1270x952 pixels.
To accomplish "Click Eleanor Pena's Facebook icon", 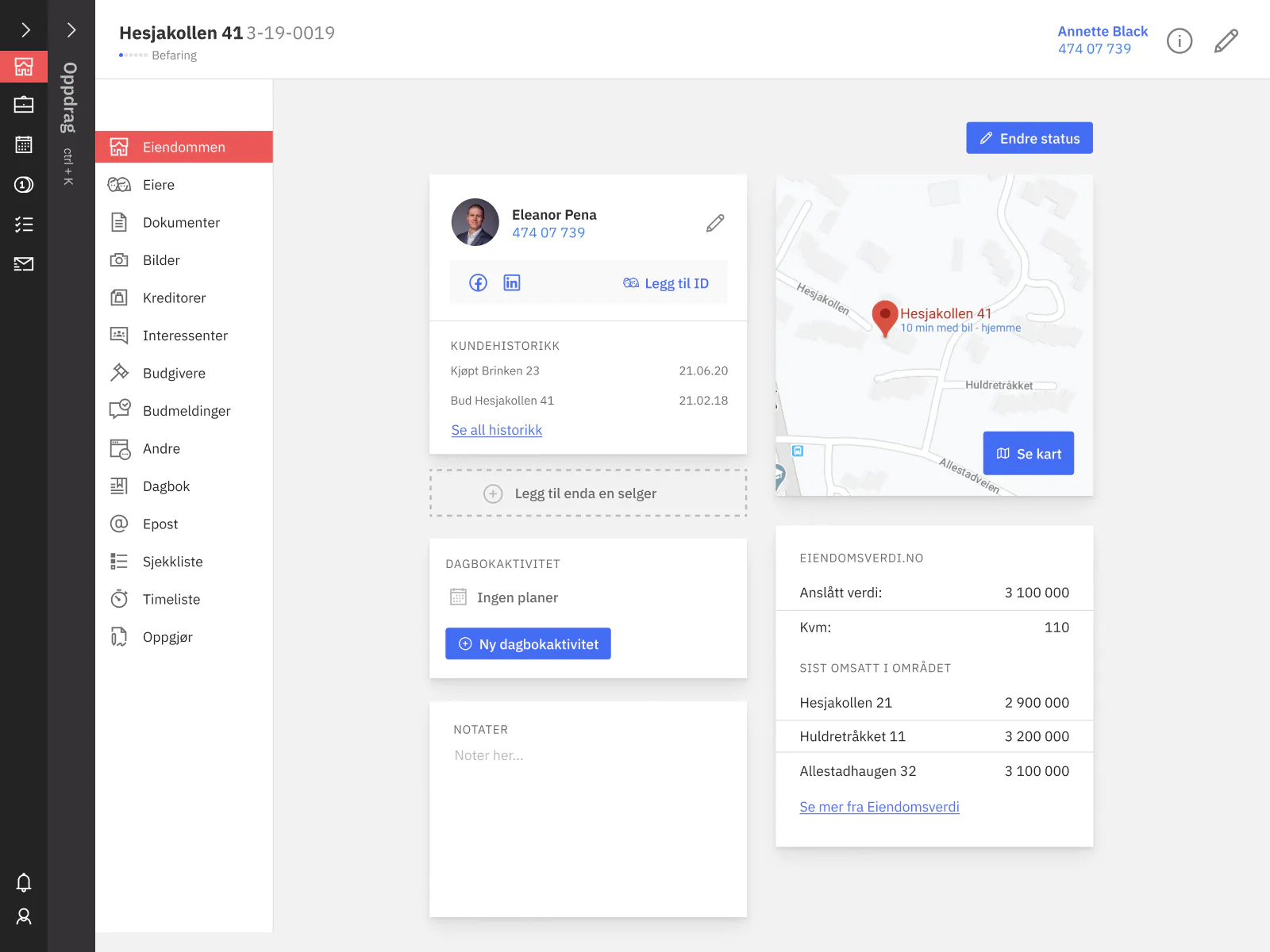I will tap(478, 282).
